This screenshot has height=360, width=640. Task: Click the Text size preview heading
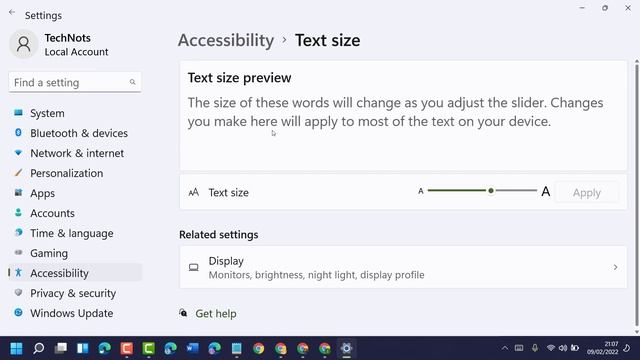240,78
